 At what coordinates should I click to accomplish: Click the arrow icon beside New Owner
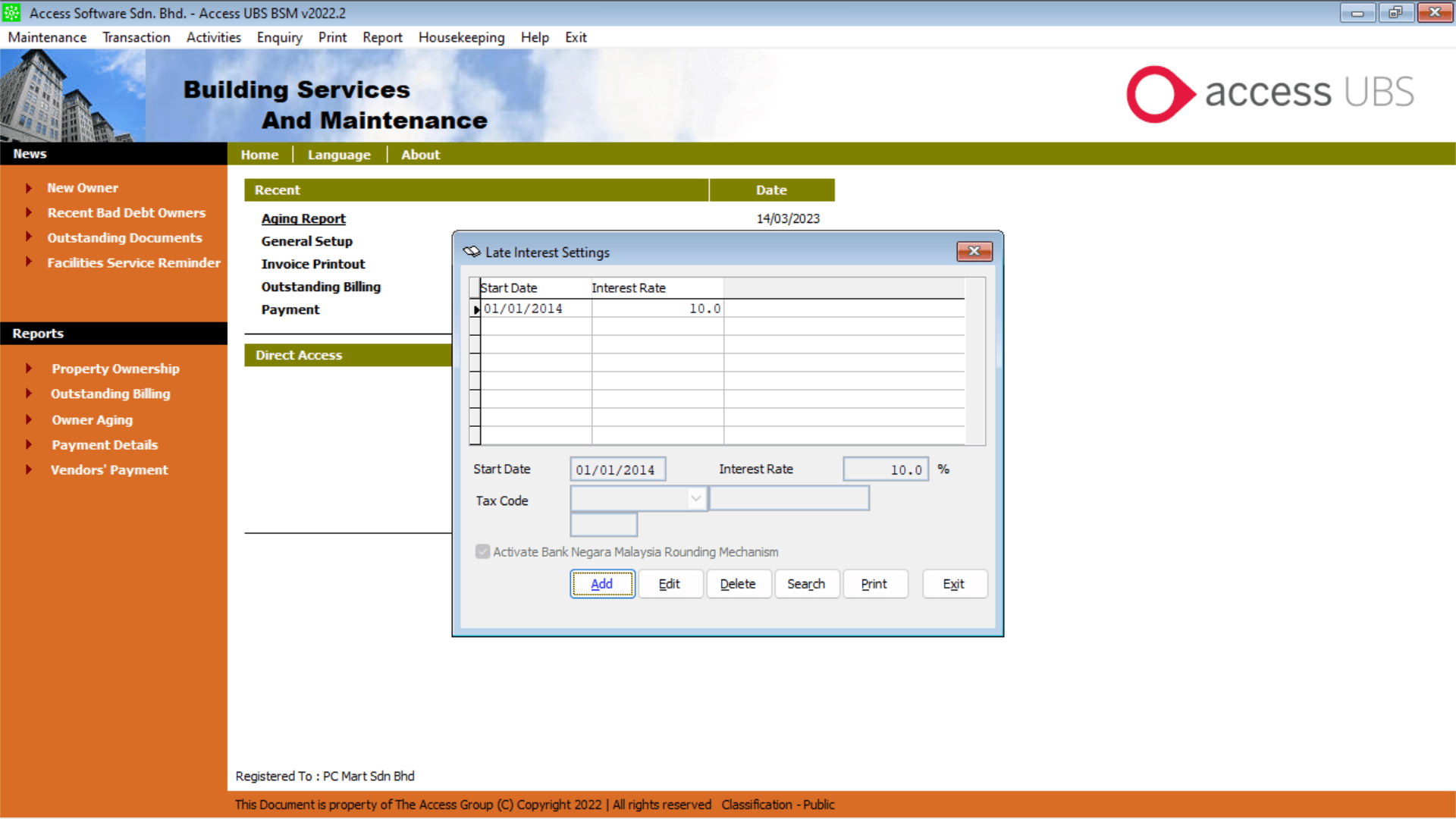pos(29,188)
